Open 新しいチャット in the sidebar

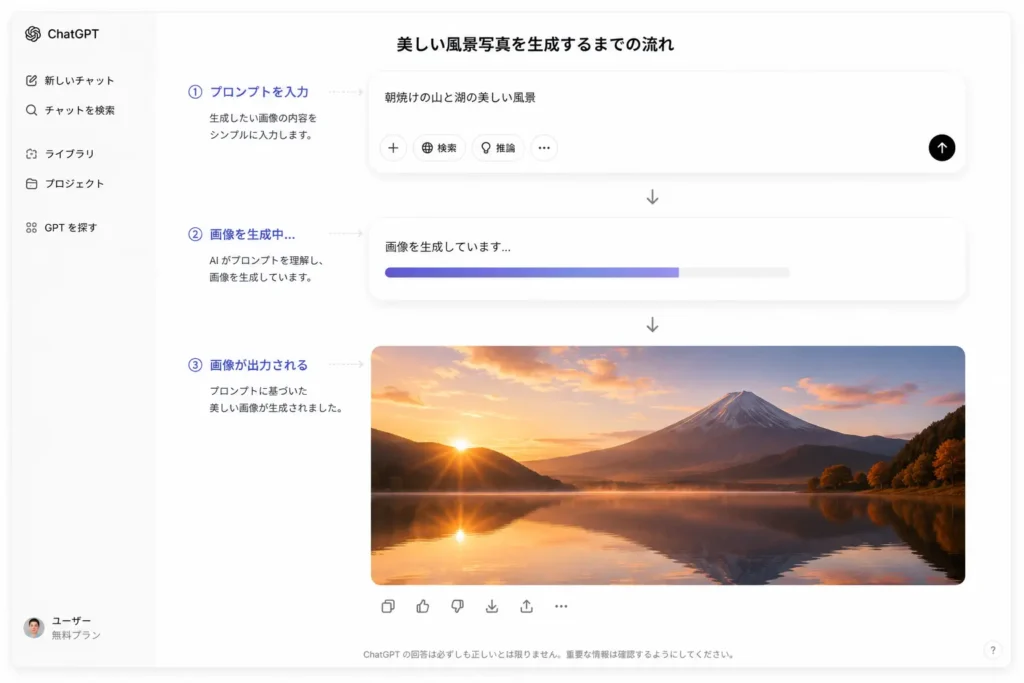70,80
